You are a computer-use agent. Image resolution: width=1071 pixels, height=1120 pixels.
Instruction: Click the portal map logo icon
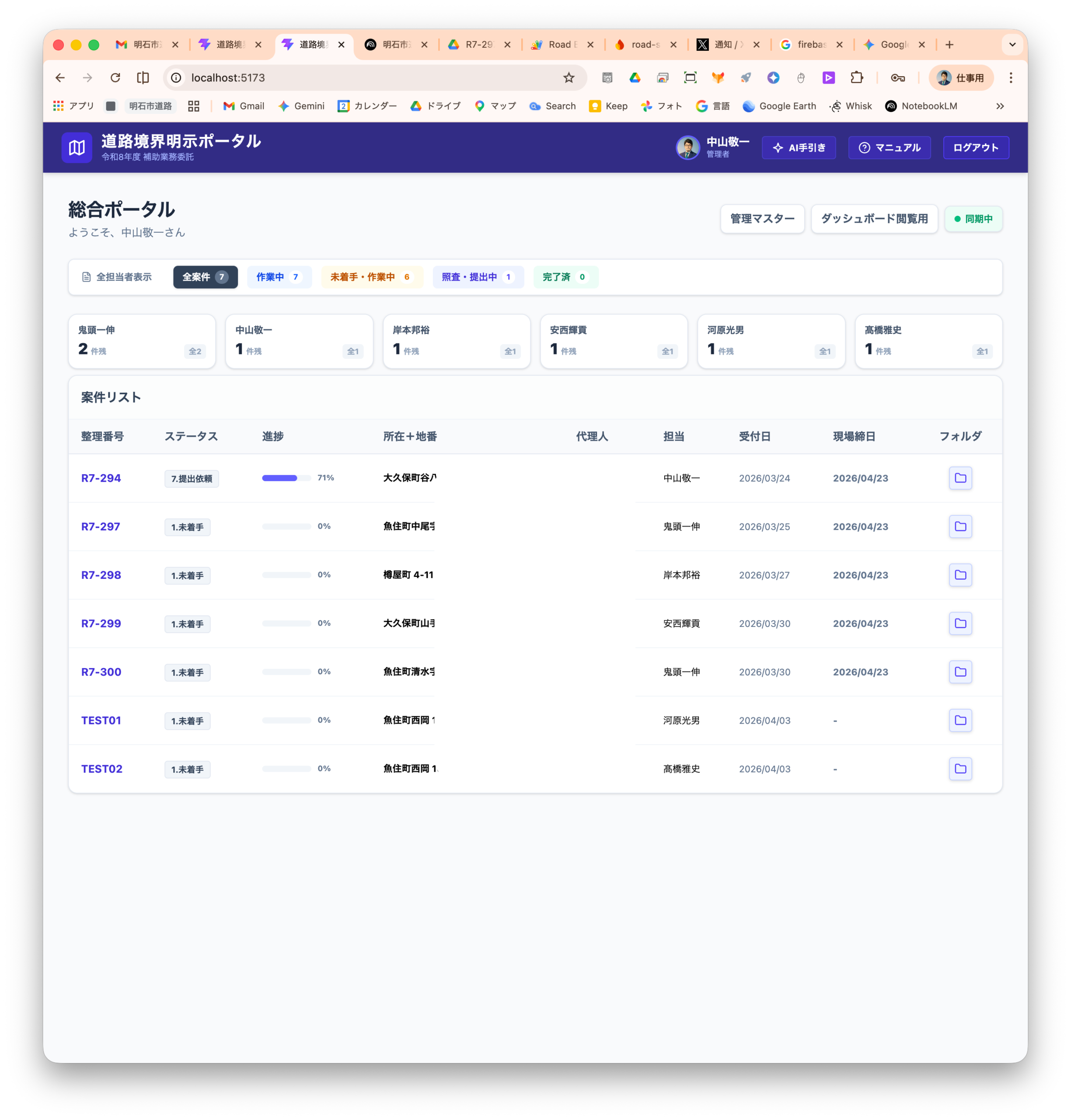[77, 148]
